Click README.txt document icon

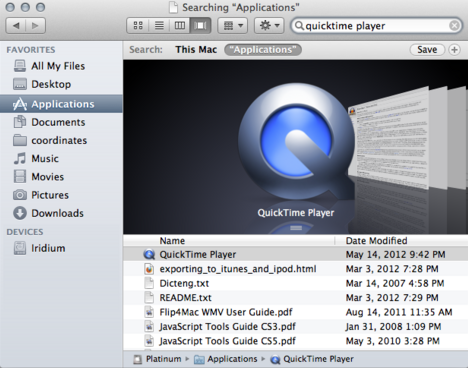tap(149, 298)
